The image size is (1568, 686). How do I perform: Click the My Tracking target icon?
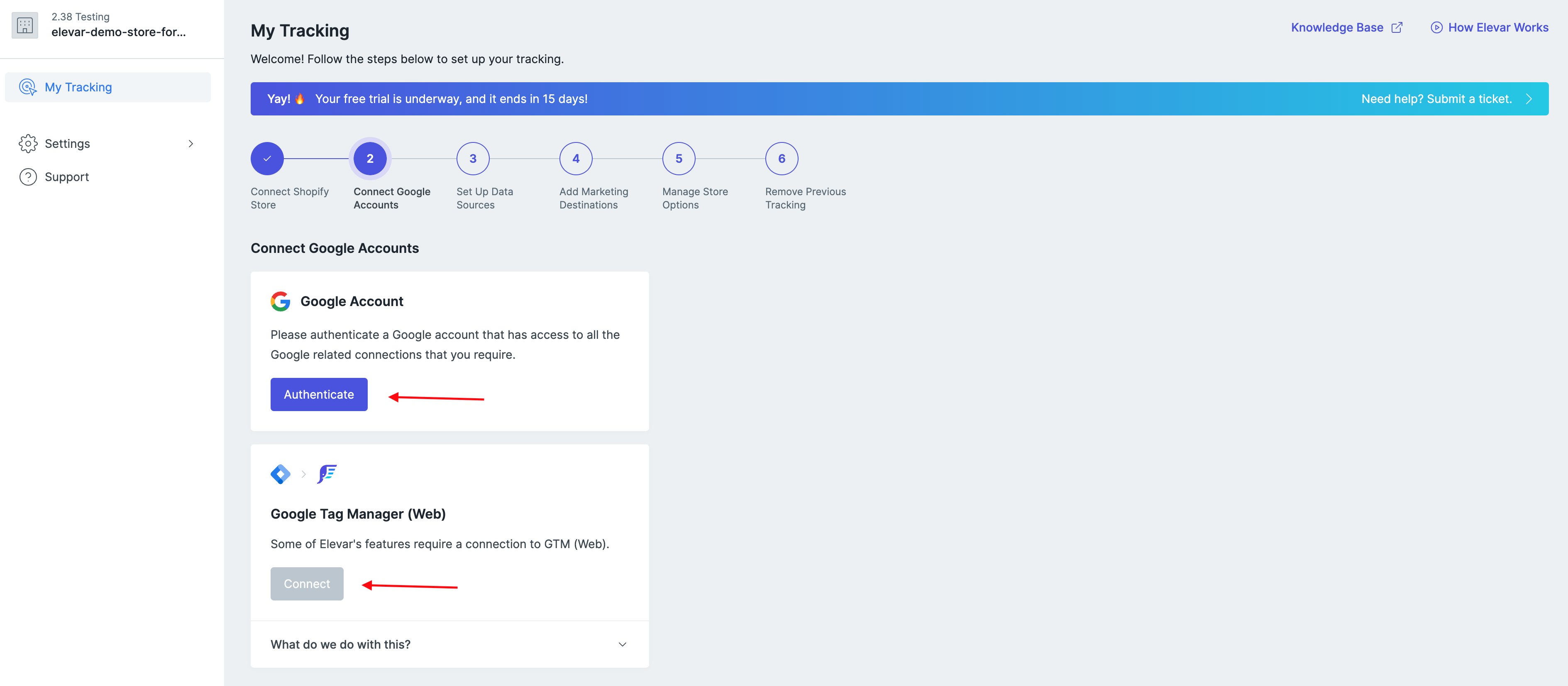click(x=27, y=87)
